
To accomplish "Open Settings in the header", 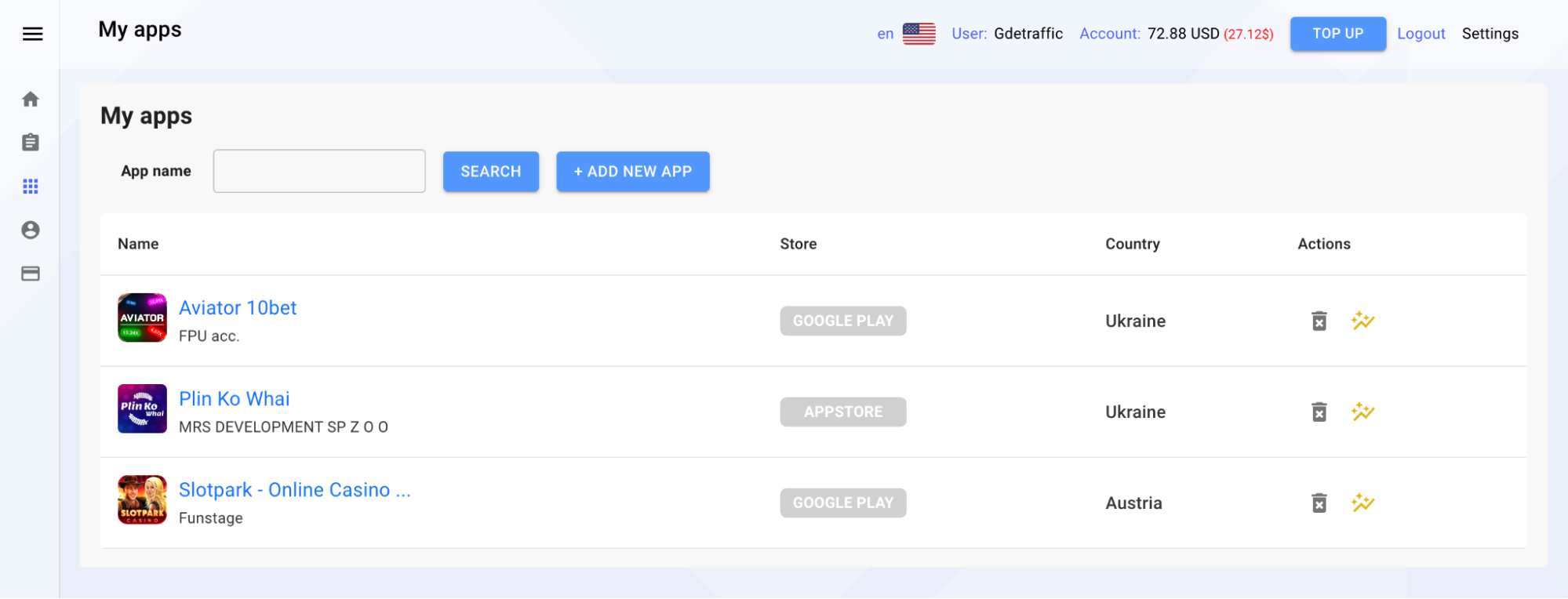I will click(1490, 34).
